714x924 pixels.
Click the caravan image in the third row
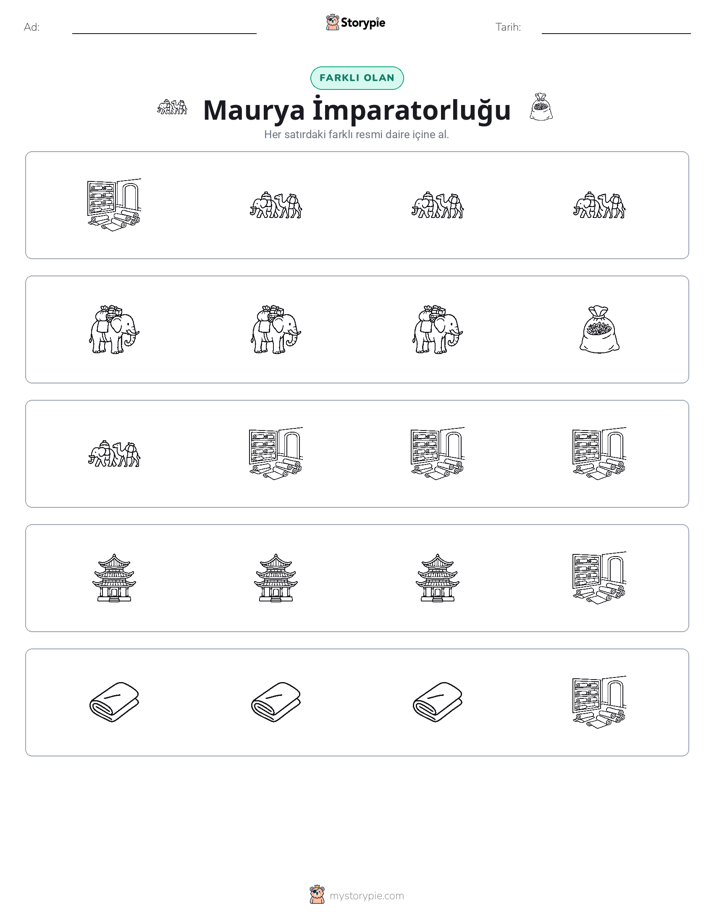[114, 454]
